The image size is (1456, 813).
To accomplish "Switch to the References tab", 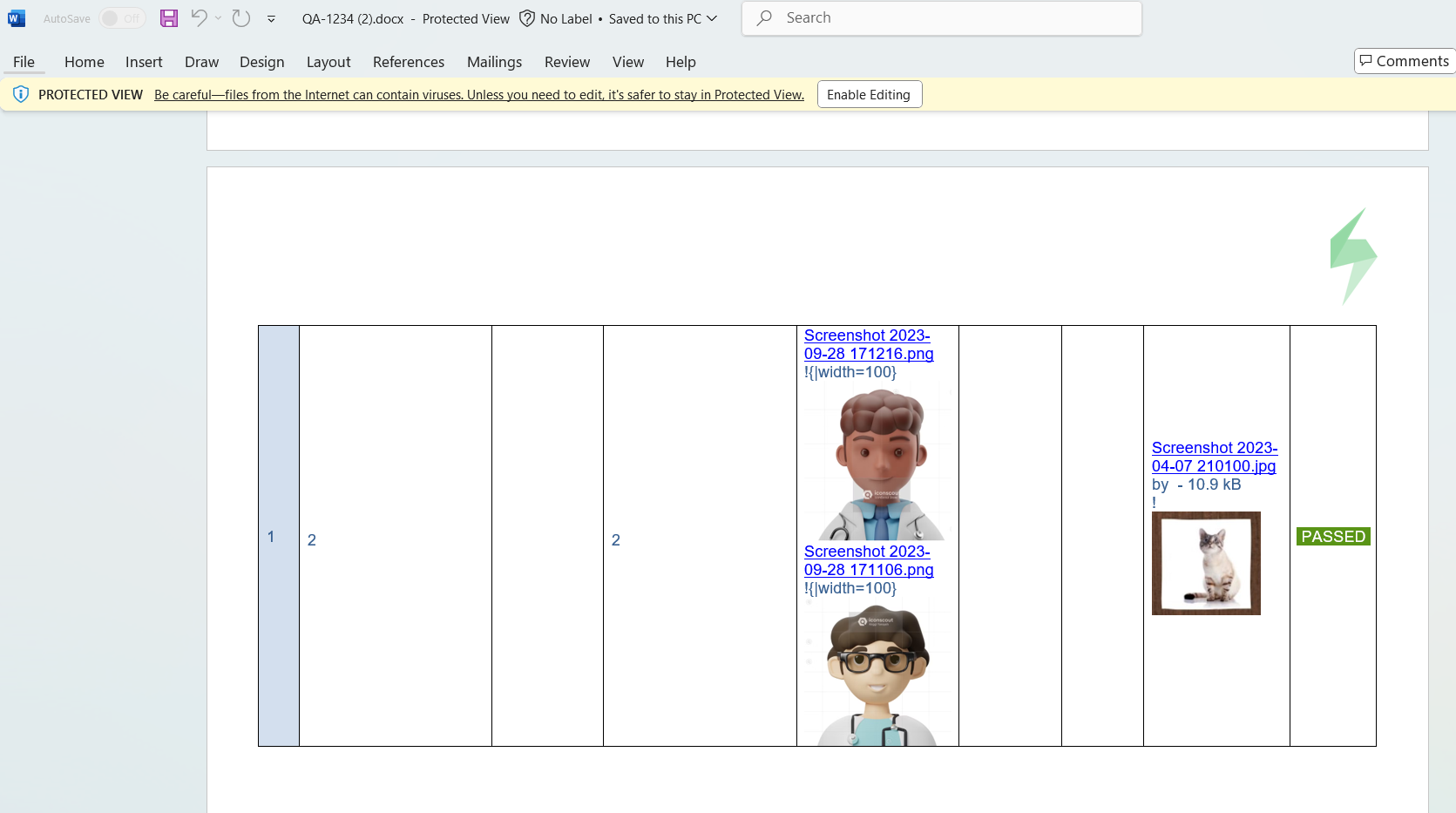I will point(408,62).
